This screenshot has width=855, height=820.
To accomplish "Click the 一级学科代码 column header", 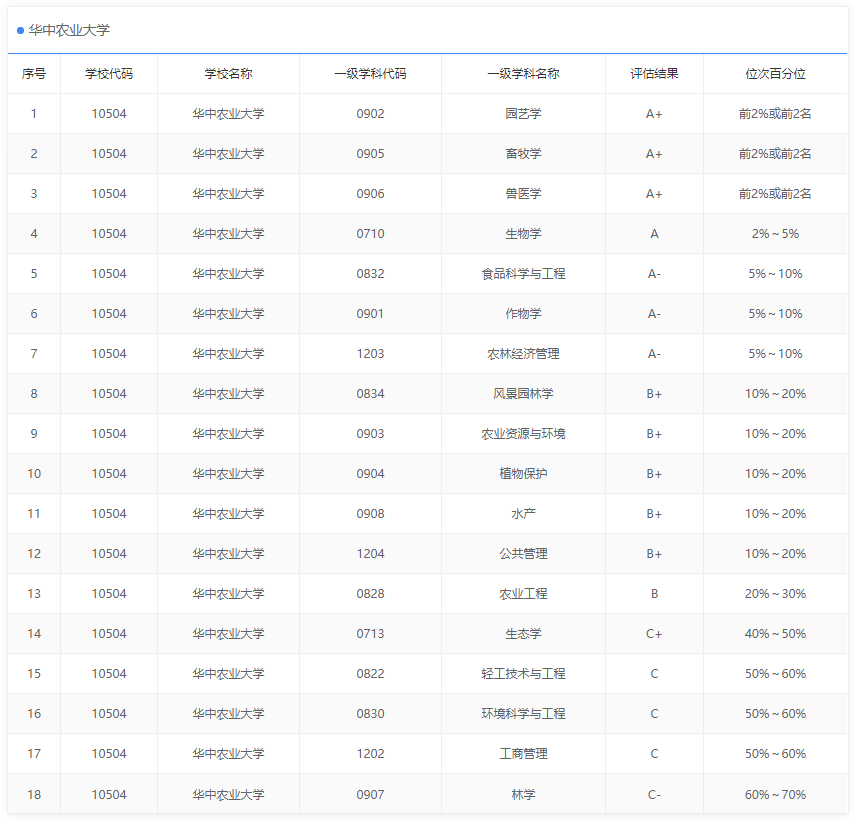I will pos(370,74).
